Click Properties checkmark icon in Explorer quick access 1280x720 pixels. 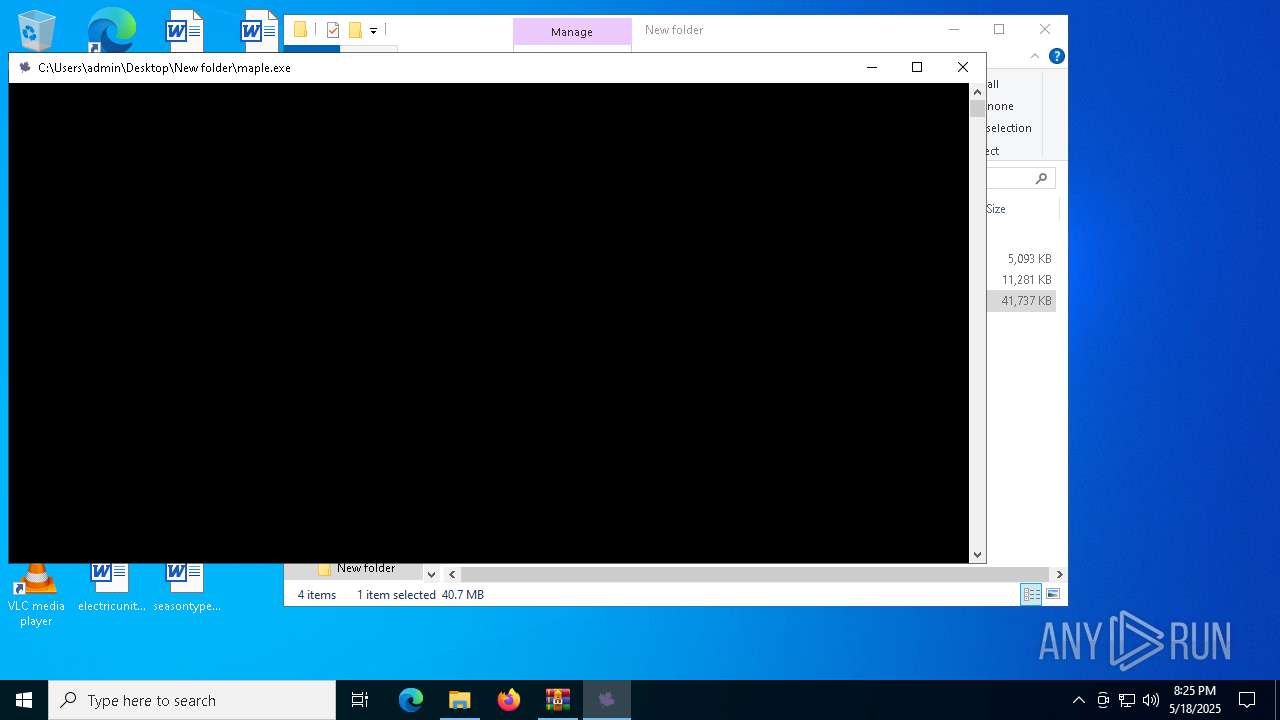point(333,30)
